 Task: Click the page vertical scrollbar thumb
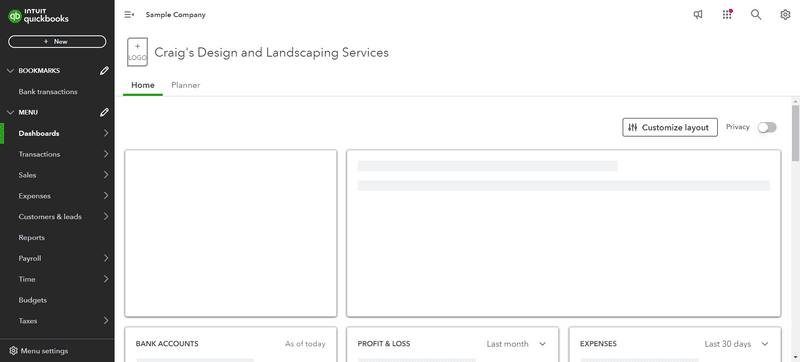[x=795, y=133]
